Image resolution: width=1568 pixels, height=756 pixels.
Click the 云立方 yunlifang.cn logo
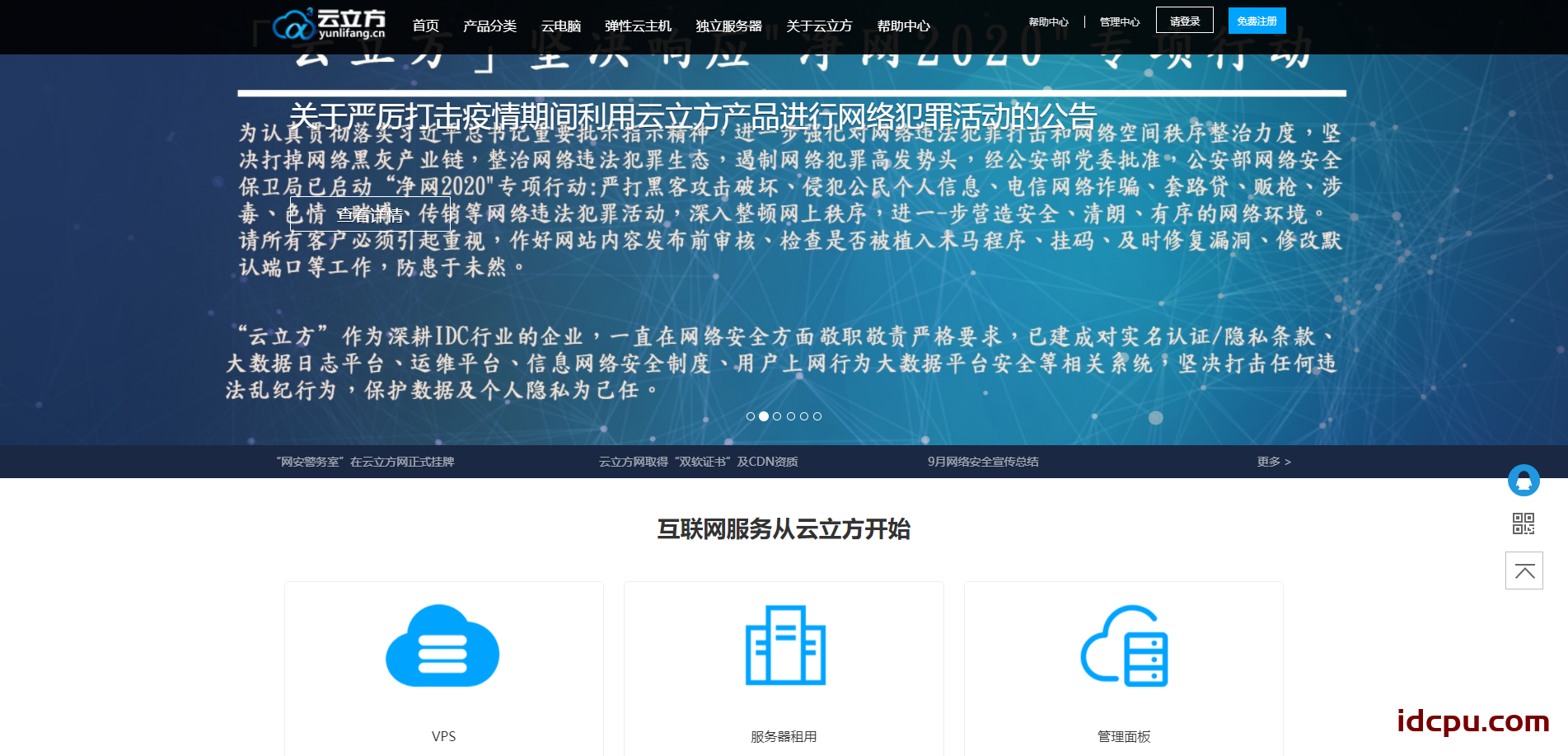click(330, 24)
